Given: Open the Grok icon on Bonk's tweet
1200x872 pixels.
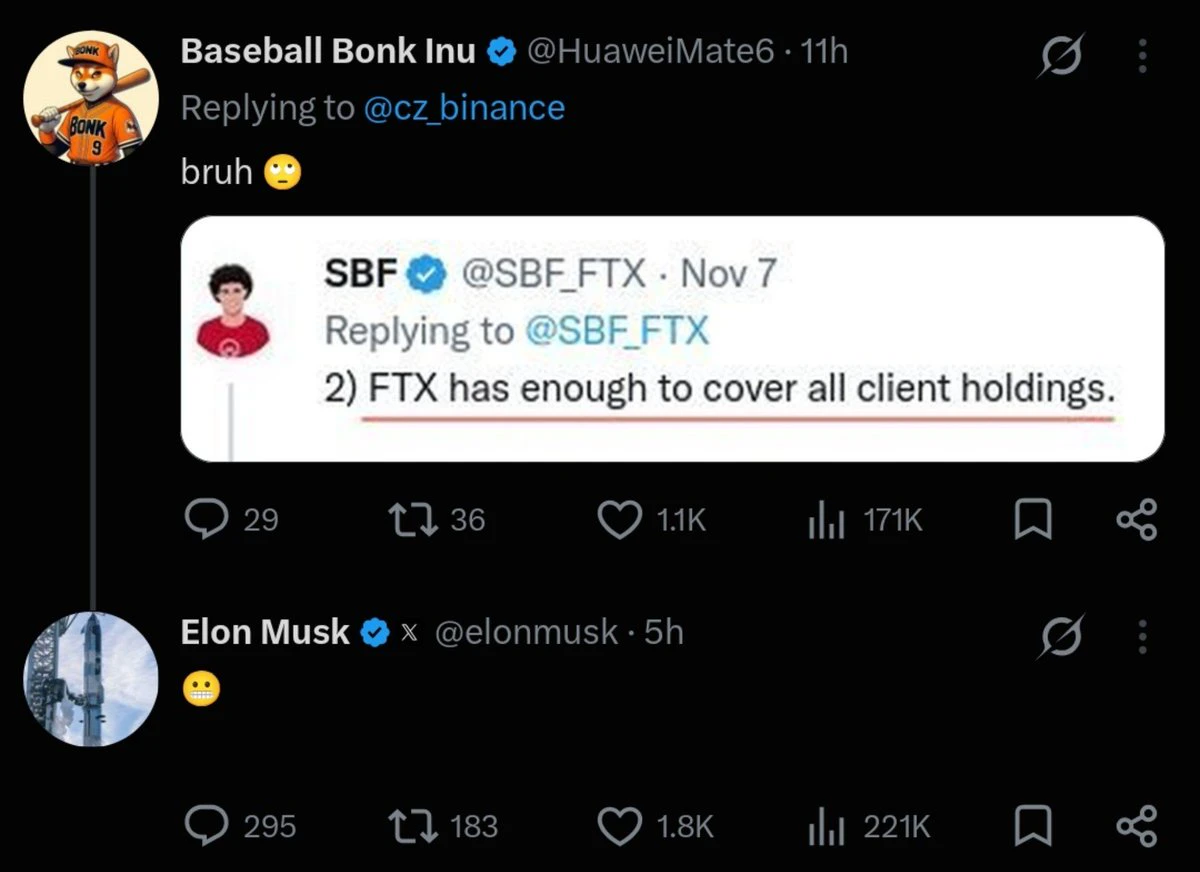Looking at the screenshot, I should pos(1060,58).
